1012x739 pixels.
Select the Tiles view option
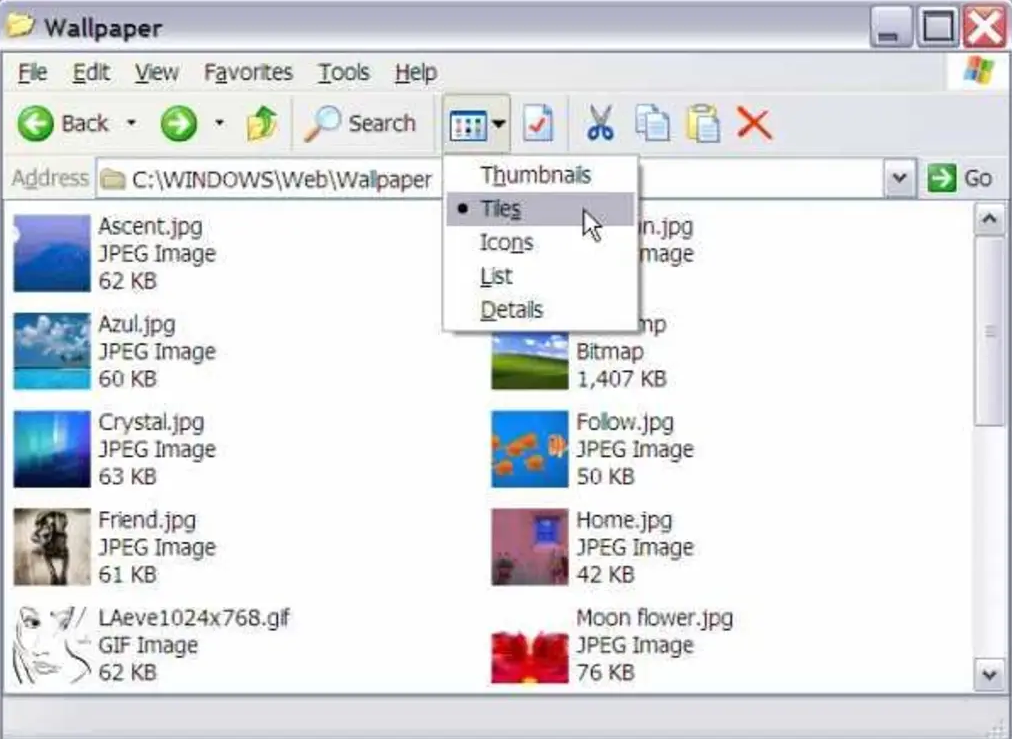(500, 209)
